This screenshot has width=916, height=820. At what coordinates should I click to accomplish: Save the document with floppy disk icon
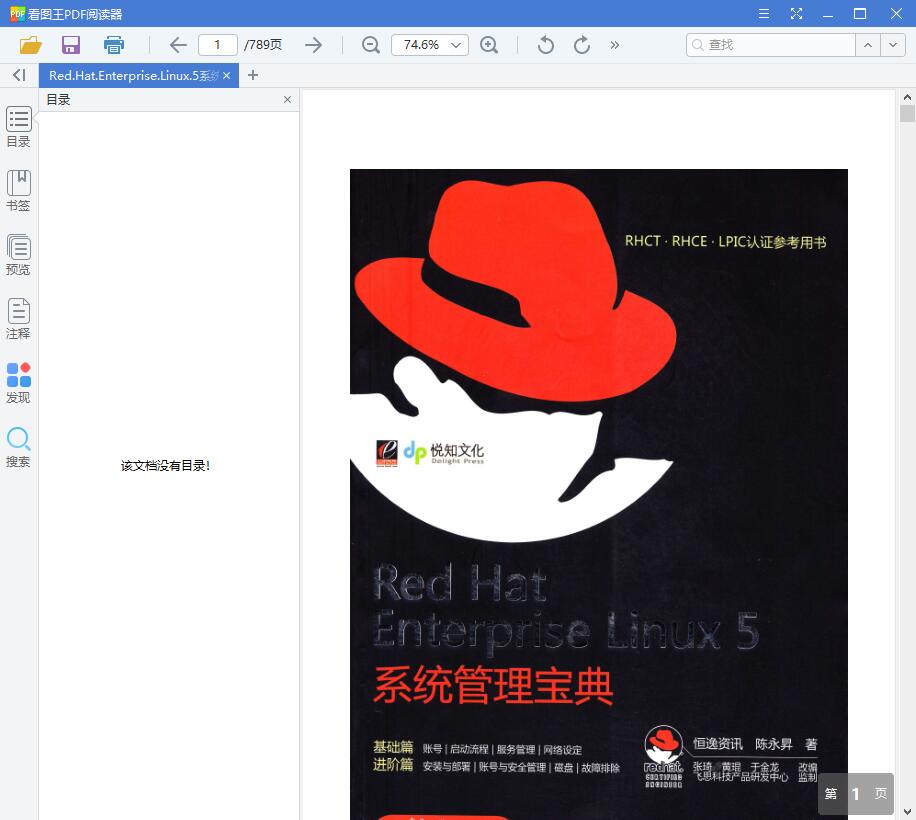click(x=71, y=45)
